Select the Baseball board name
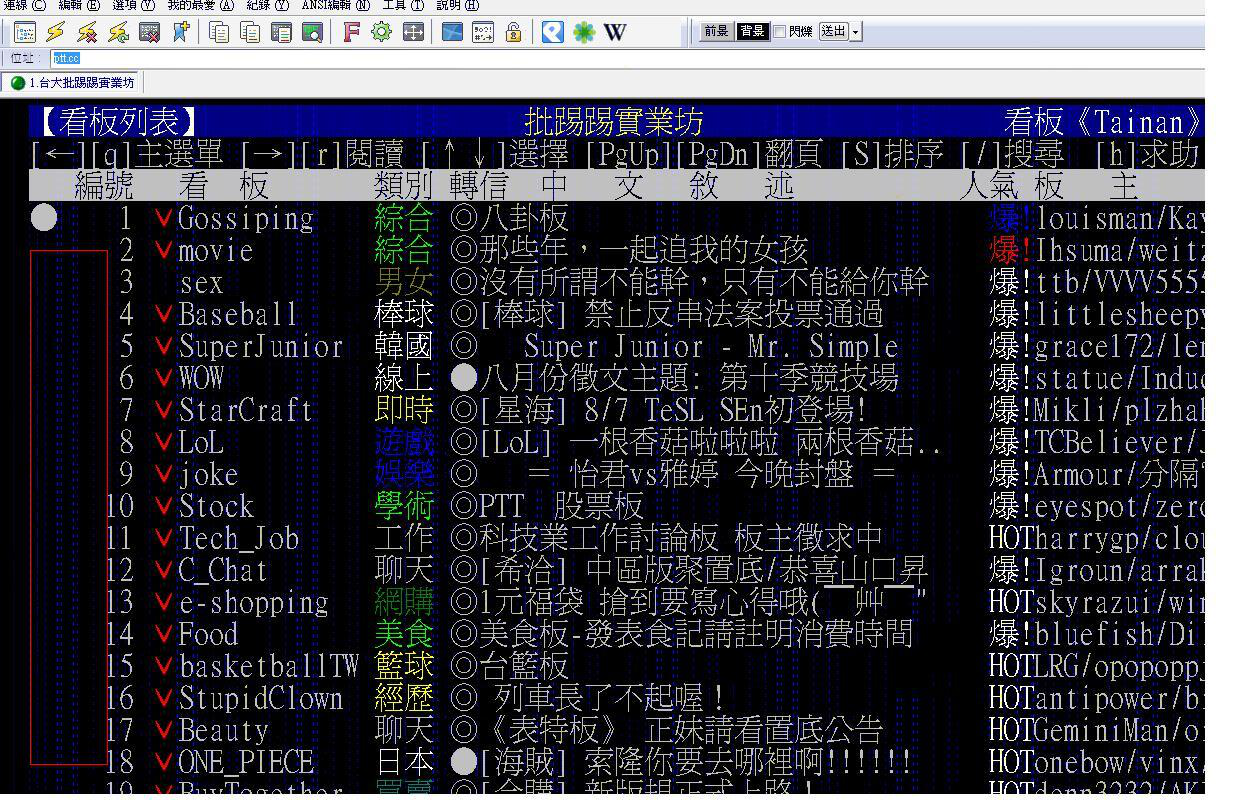Screen dimensions: 1236x806 click(238, 315)
